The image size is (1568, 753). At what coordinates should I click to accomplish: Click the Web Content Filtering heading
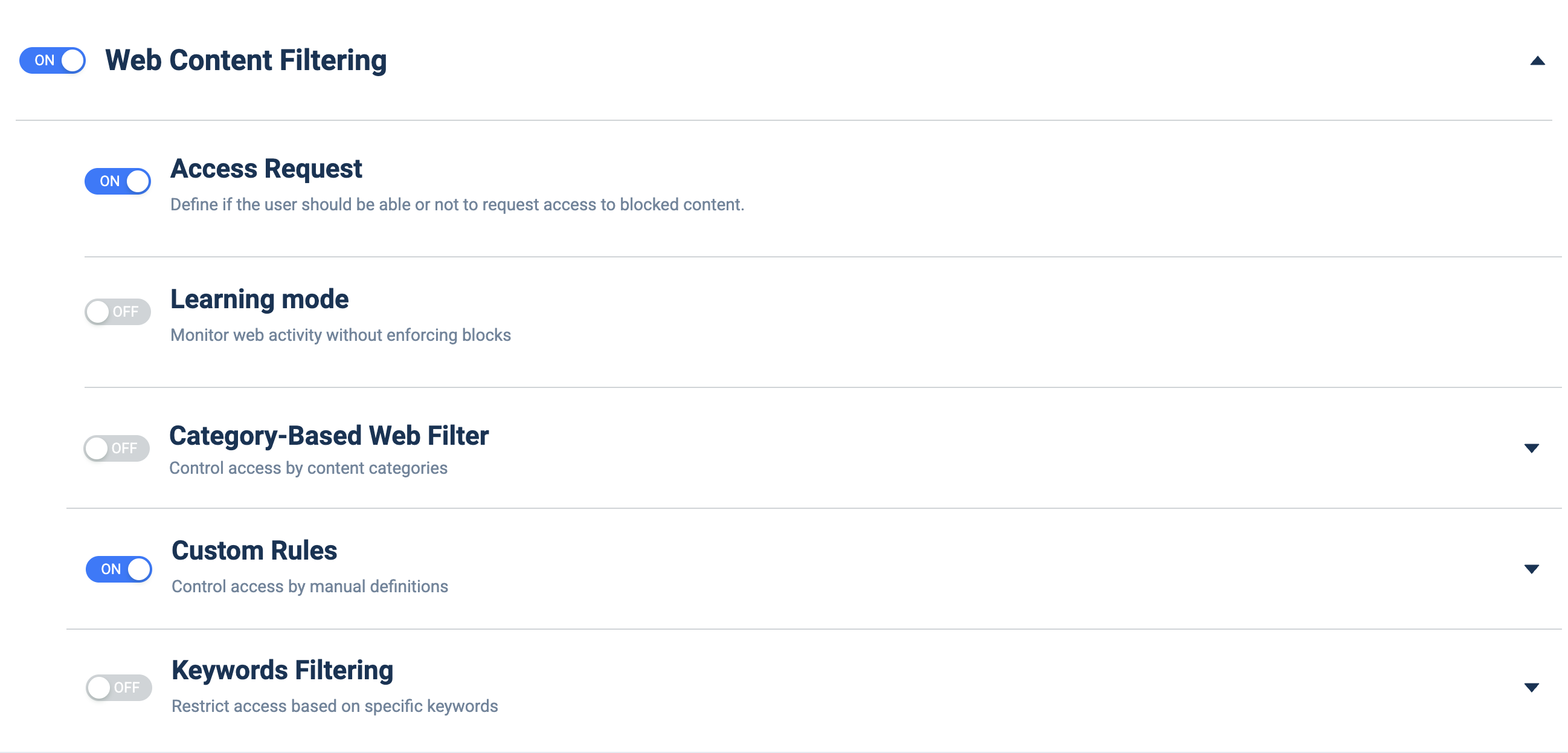coord(246,60)
